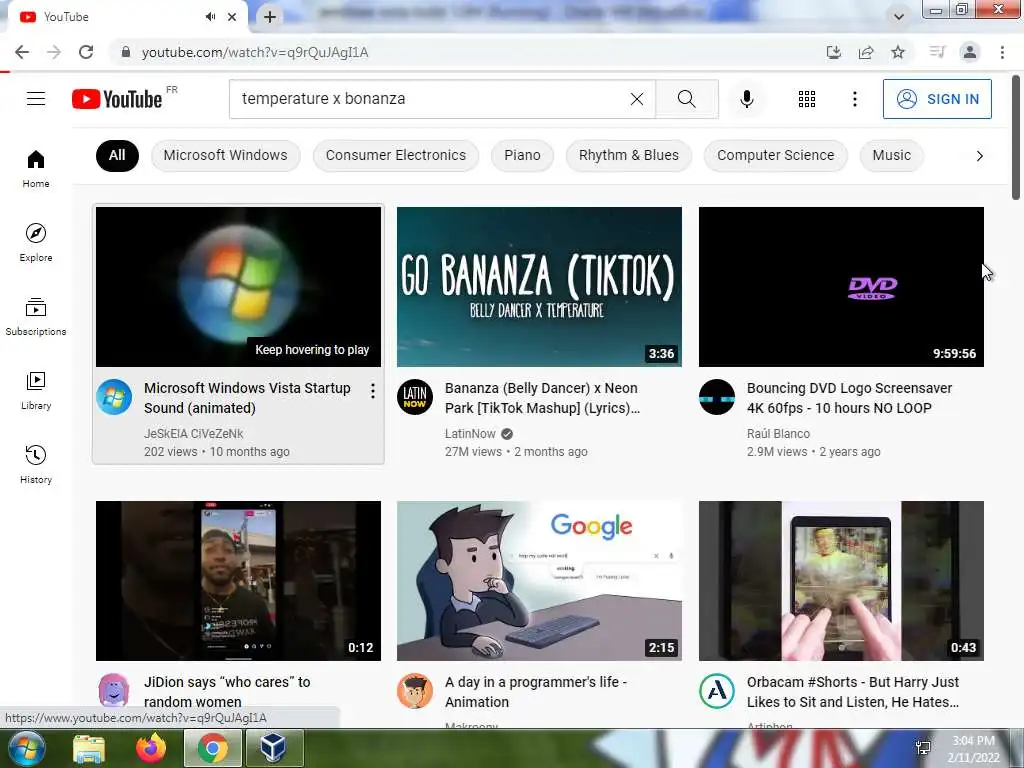Select the Piano filter chip
Image resolution: width=1024 pixels, height=768 pixels.
(x=522, y=155)
